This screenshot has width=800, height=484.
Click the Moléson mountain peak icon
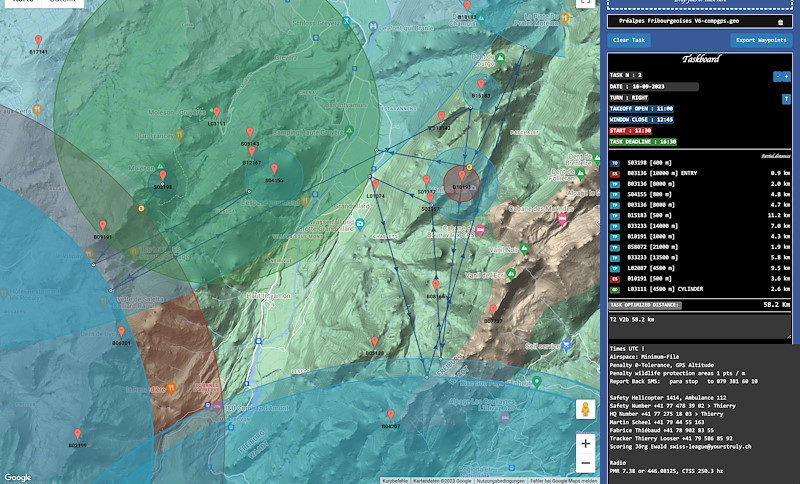click(160, 166)
